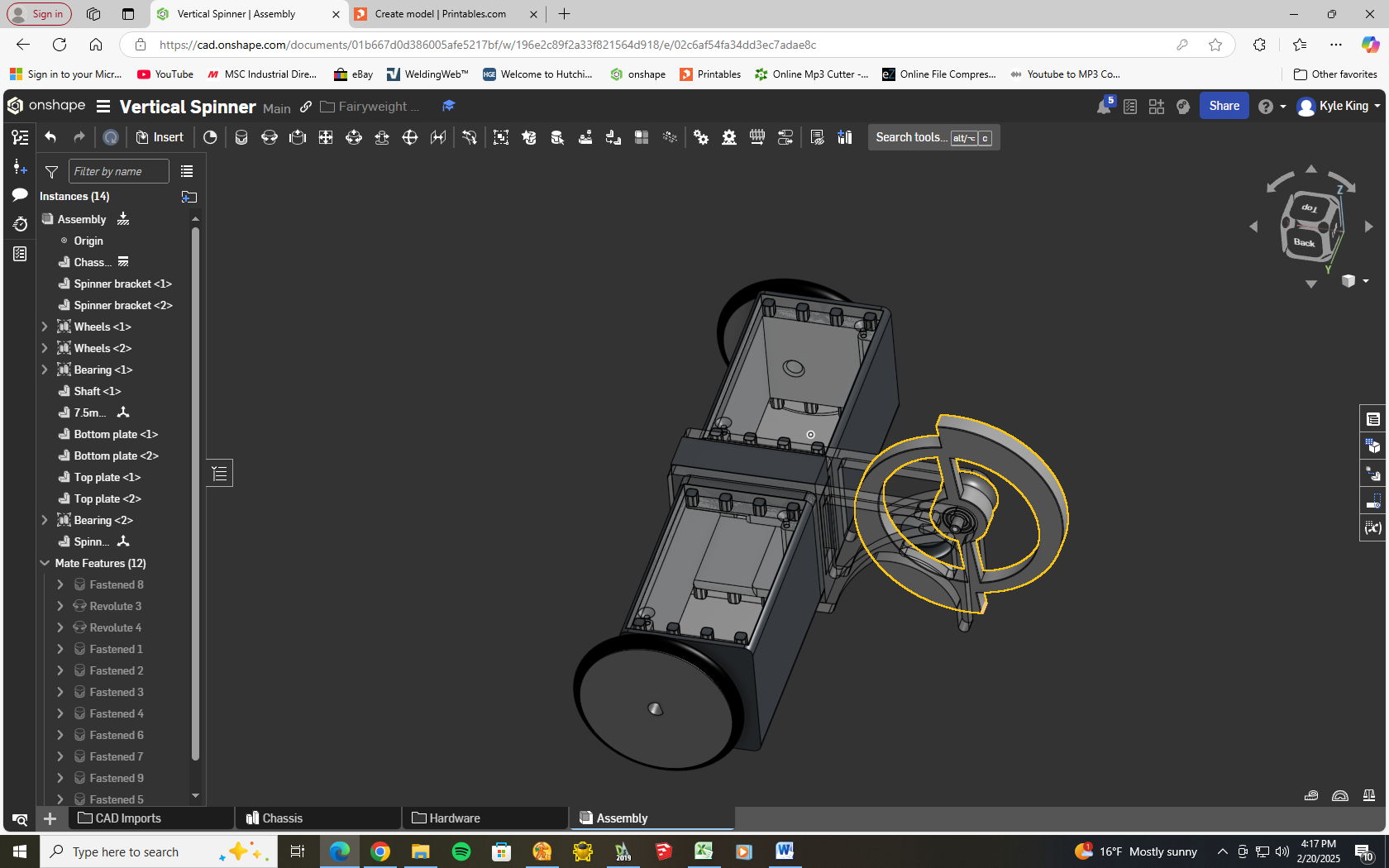Toggle the feature list collapse handle

click(x=219, y=474)
